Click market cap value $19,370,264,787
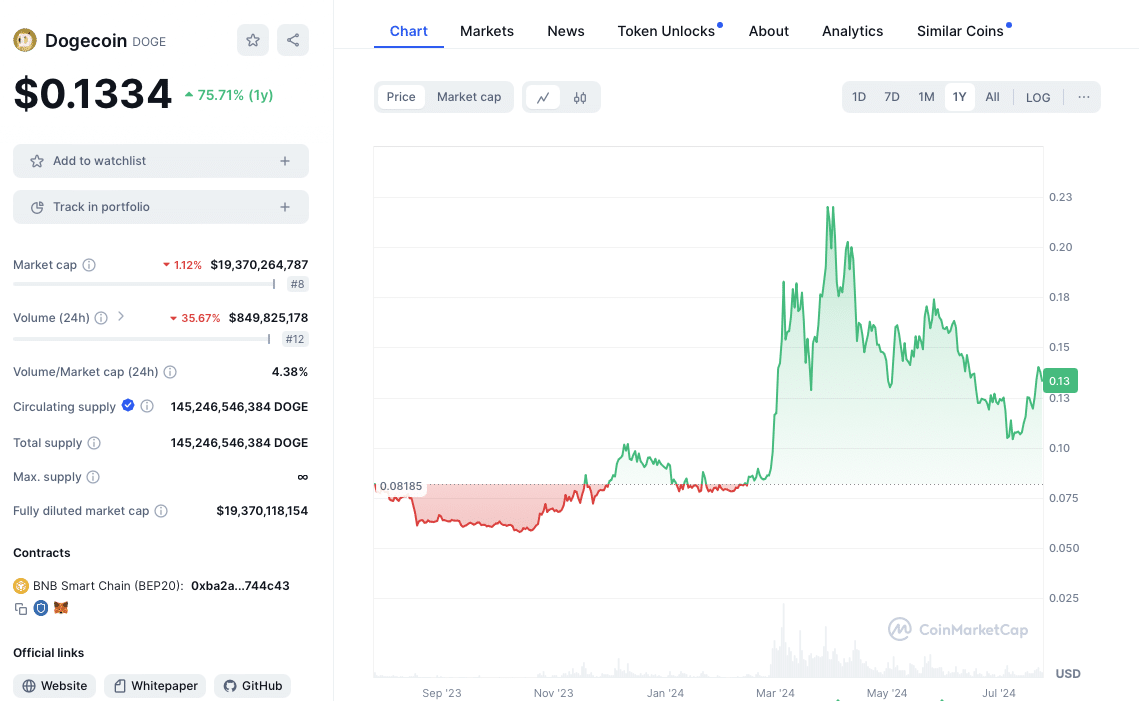This screenshot has width=1139, height=701. coord(259,265)
